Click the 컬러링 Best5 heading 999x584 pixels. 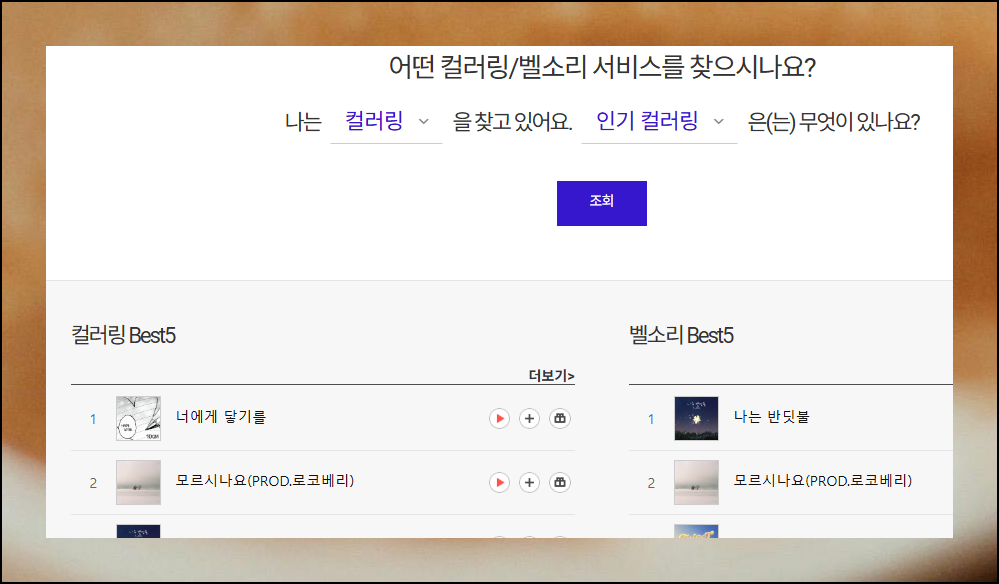pyautogui.click(x=124, y=335)
